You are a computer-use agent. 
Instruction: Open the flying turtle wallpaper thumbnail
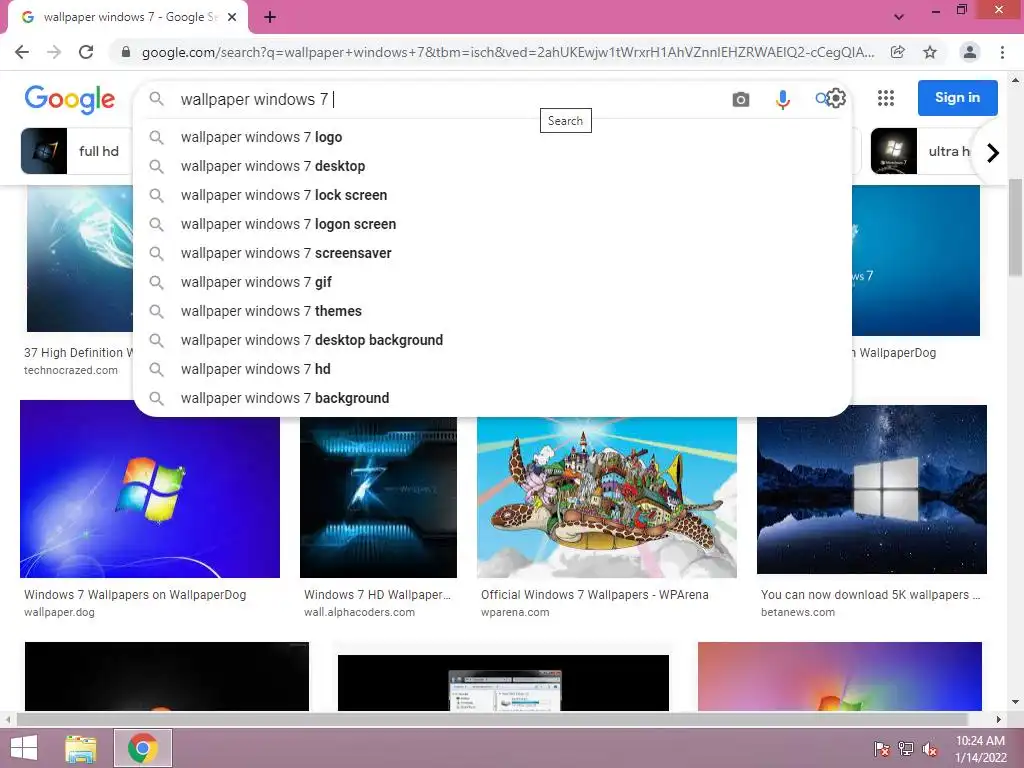click(x=607, y=497)
